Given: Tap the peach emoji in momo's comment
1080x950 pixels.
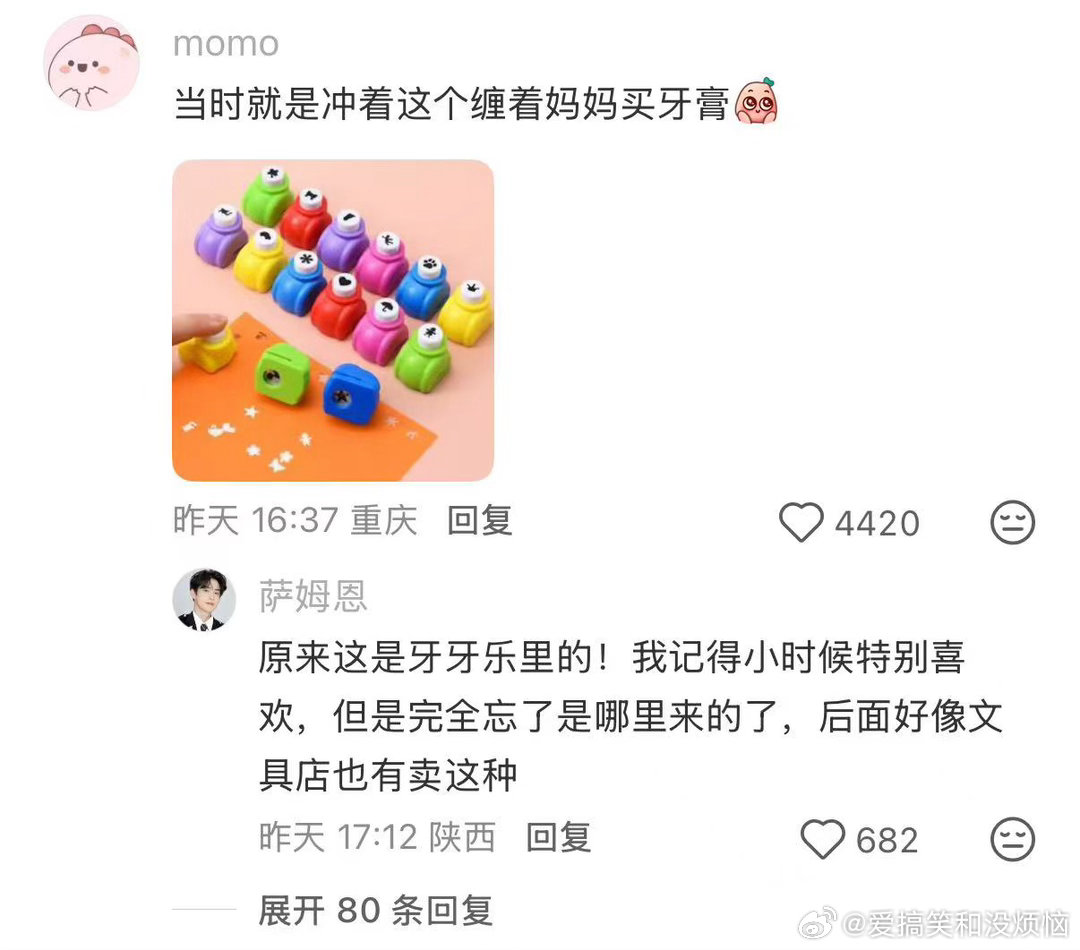Looking at the screenshot, I should pos(756,101).
